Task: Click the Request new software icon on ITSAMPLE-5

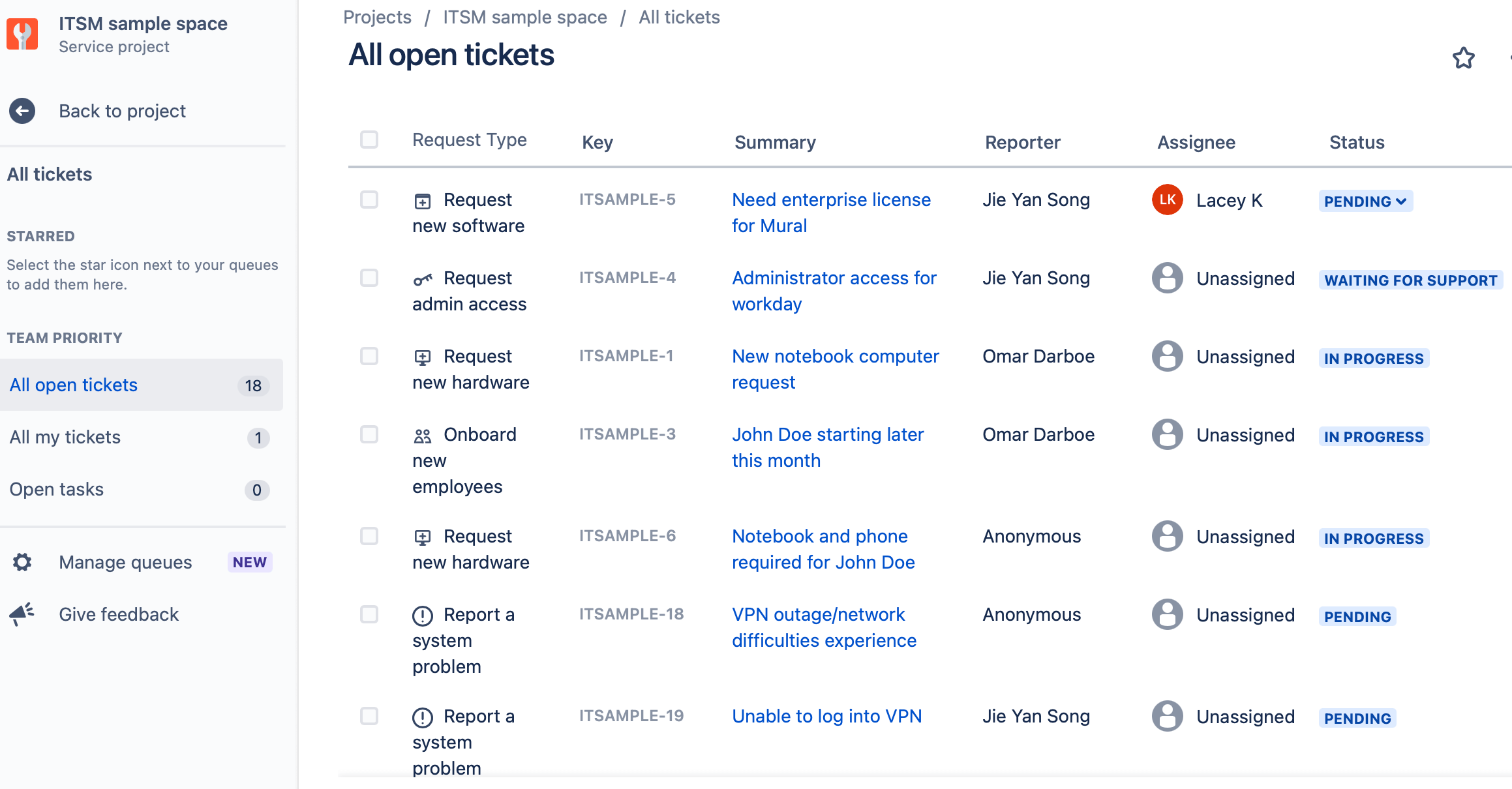Action: [423, 200]
